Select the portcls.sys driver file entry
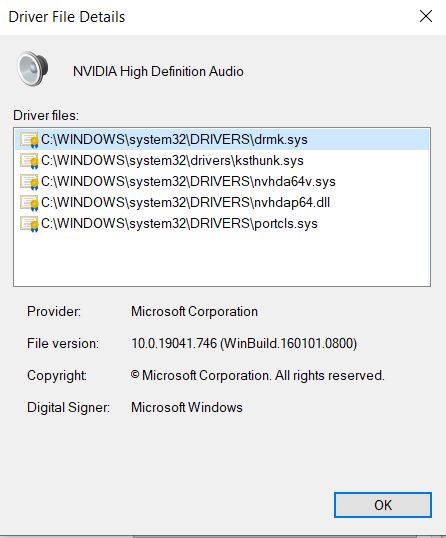Image resolution: width=446 pixels, height=538 pixels. coord(222,223)
